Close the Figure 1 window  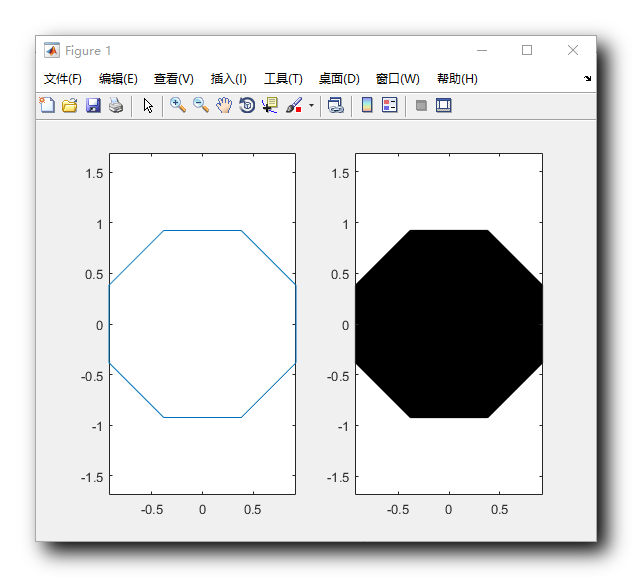[573, 50]
